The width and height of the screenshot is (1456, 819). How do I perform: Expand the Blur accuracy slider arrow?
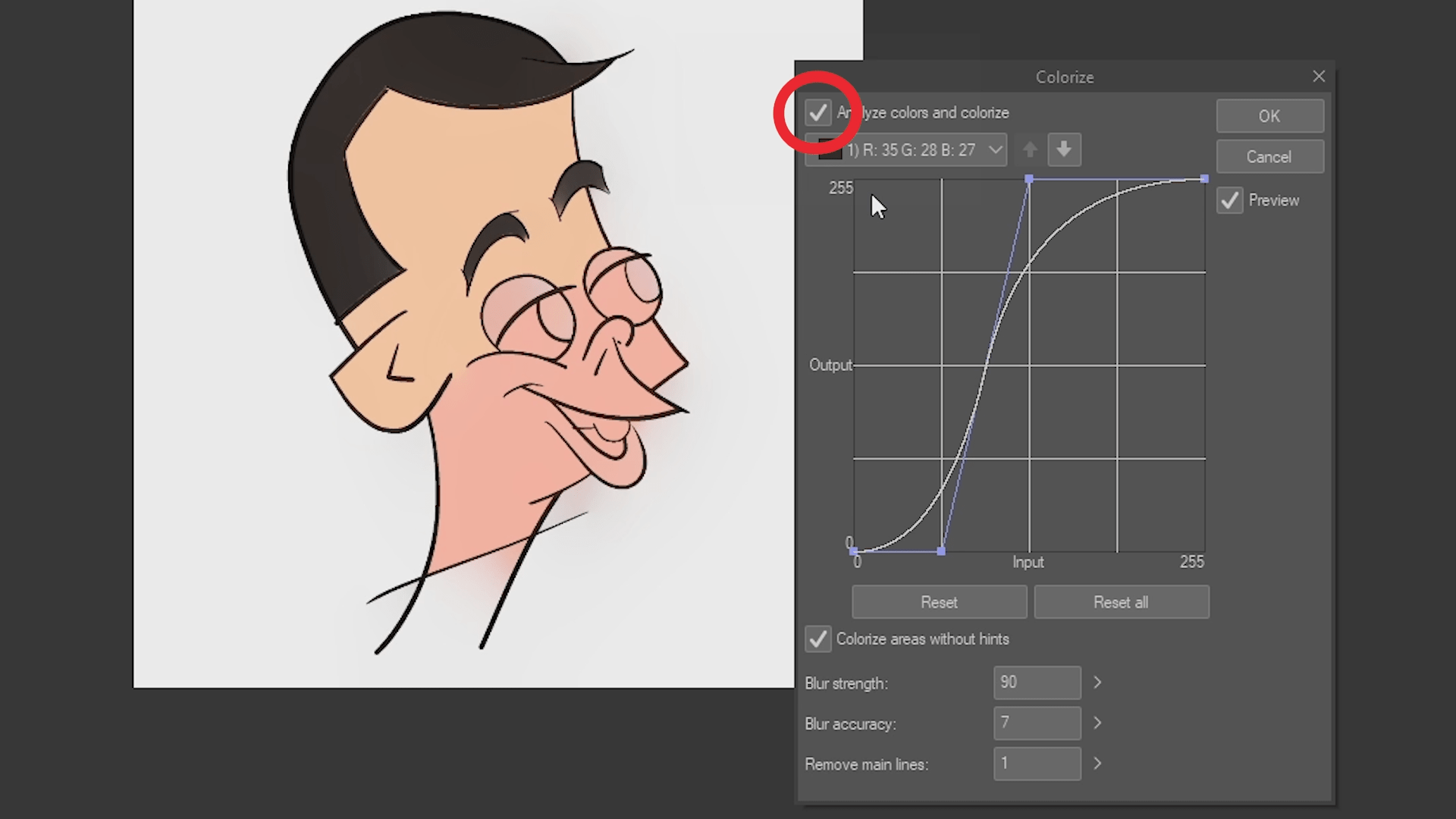point(1097,723)
